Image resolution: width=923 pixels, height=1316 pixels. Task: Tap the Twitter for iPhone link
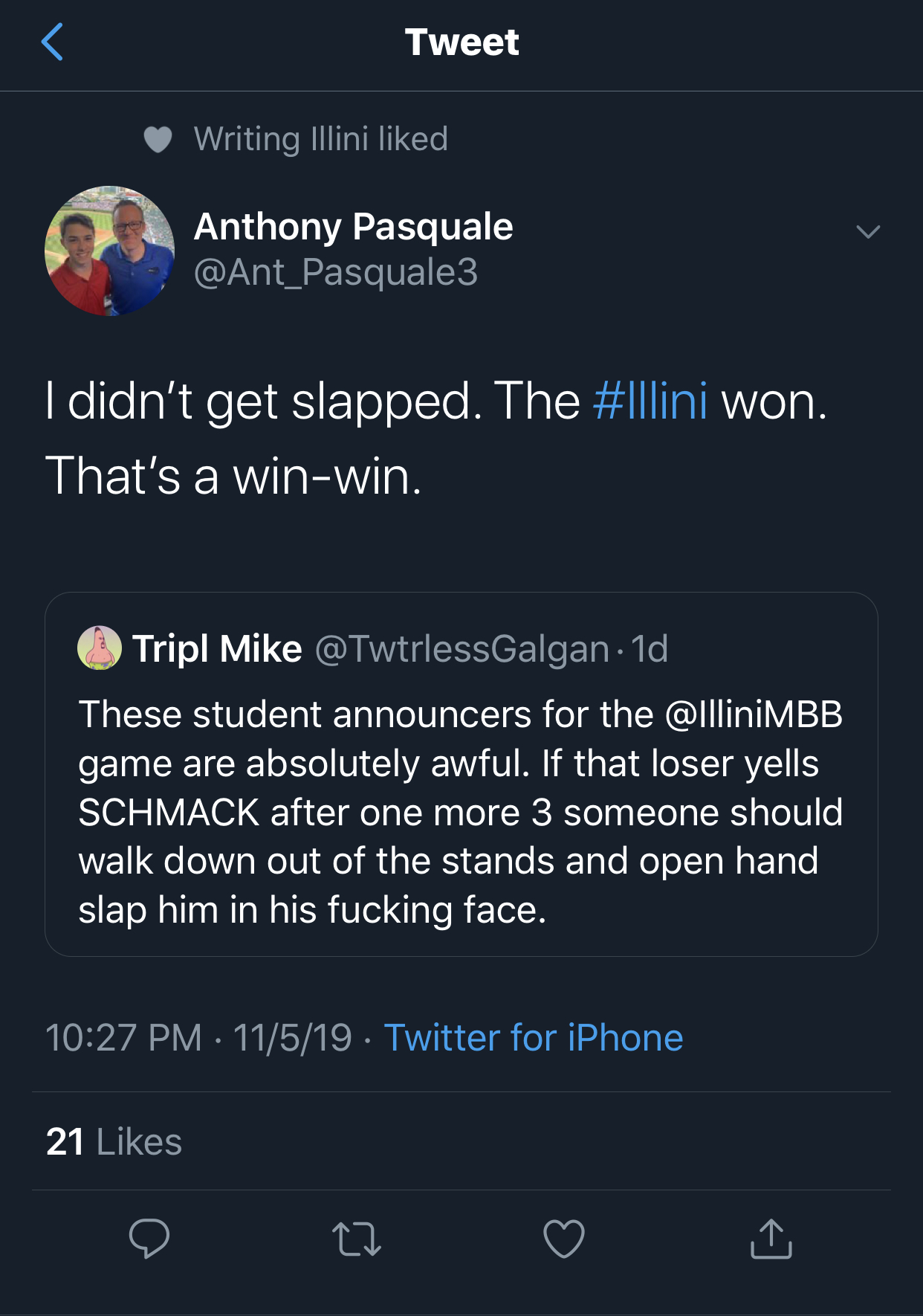tap(533, 1037)
